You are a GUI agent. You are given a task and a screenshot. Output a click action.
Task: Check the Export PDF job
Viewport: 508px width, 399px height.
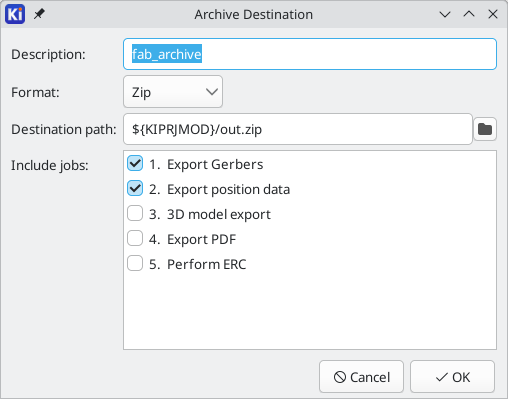coord(135,238)
